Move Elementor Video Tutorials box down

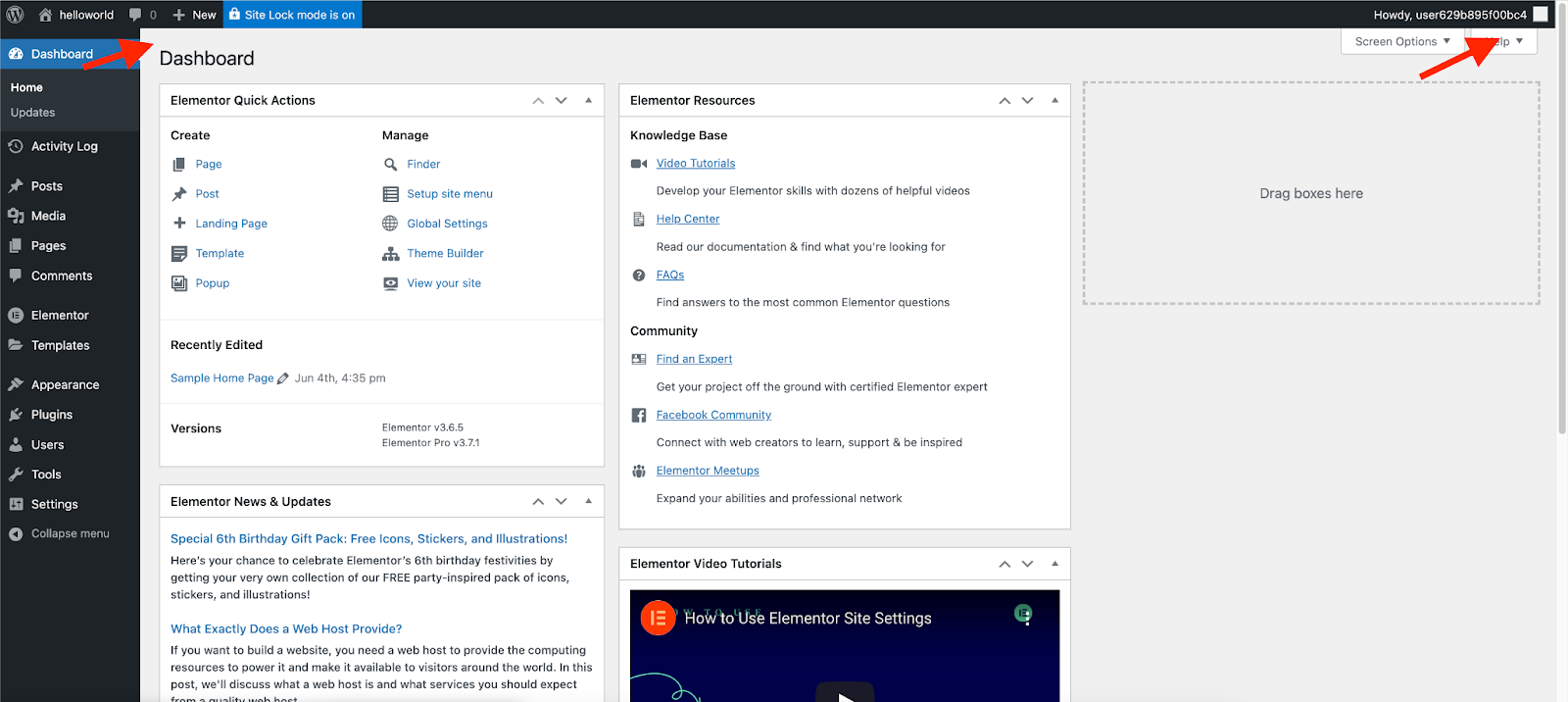pyautogui.click(x=1028, y=564)
